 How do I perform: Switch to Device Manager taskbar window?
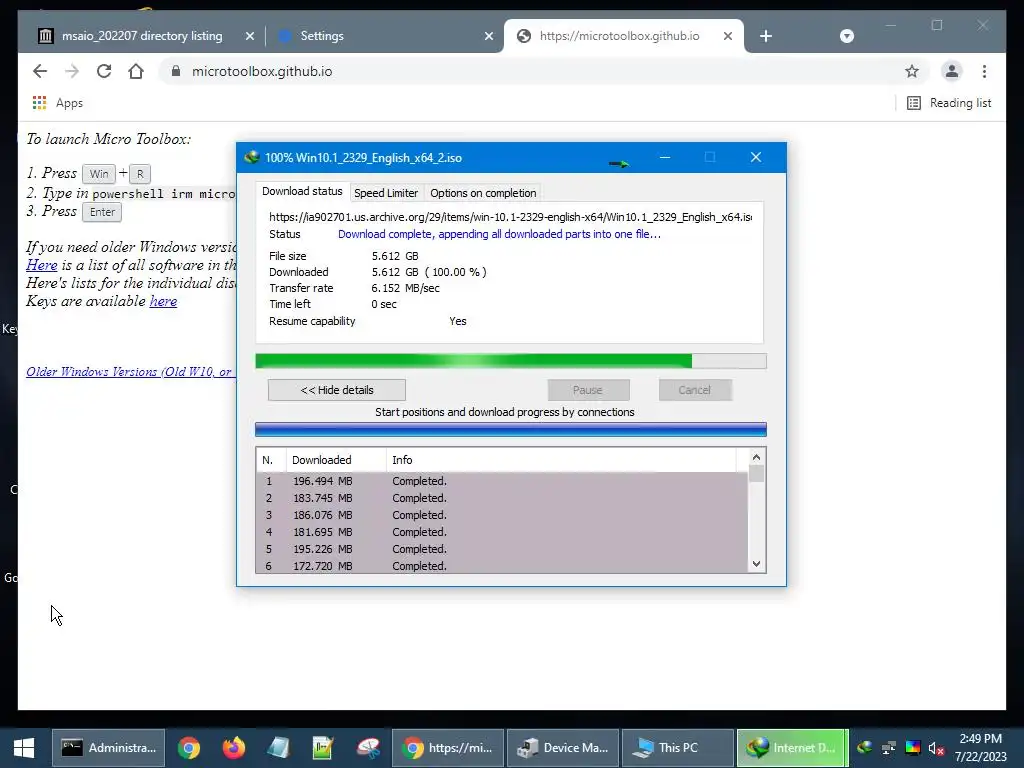(563, 748)
